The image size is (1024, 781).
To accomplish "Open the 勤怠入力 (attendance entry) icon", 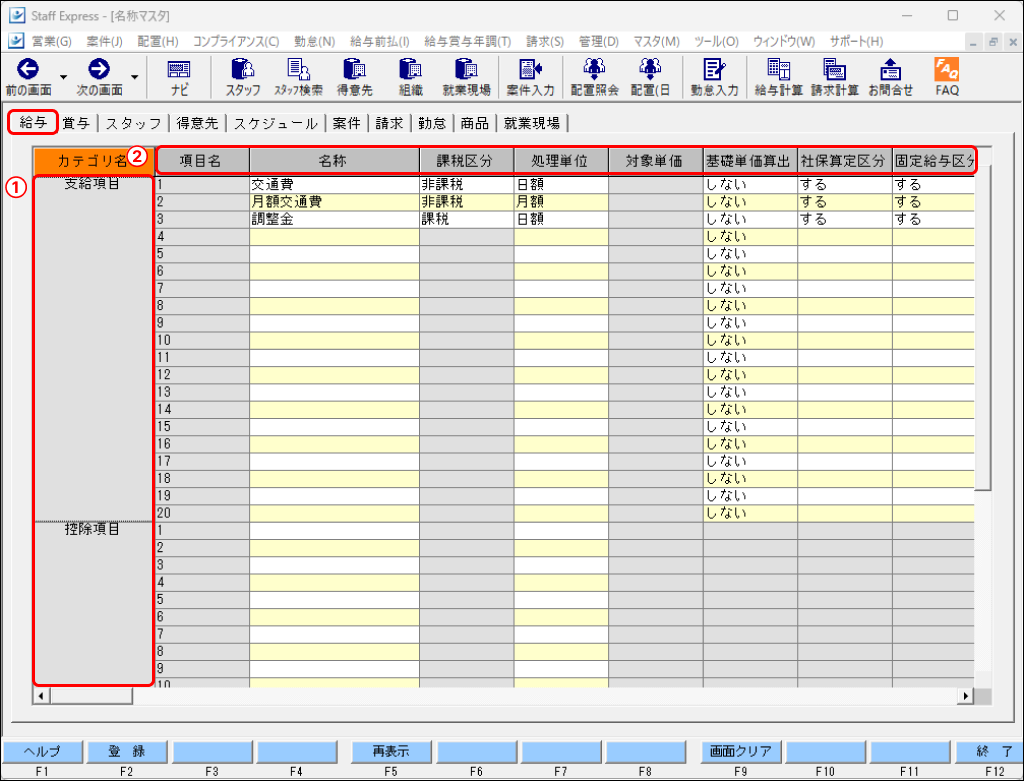I will pyautogui.click(x=716, y=75).
